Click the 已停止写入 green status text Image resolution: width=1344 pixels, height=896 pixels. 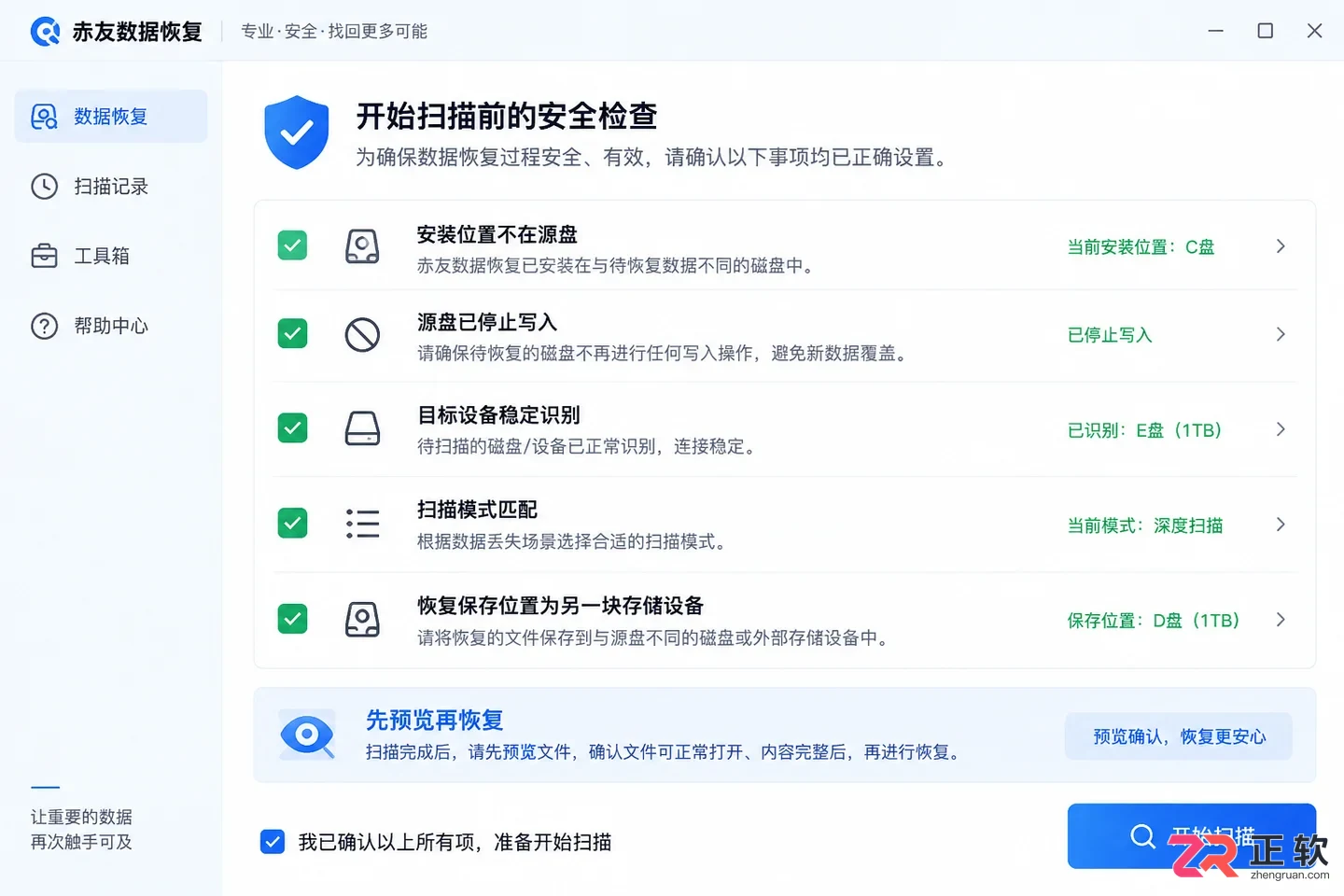1110,335
